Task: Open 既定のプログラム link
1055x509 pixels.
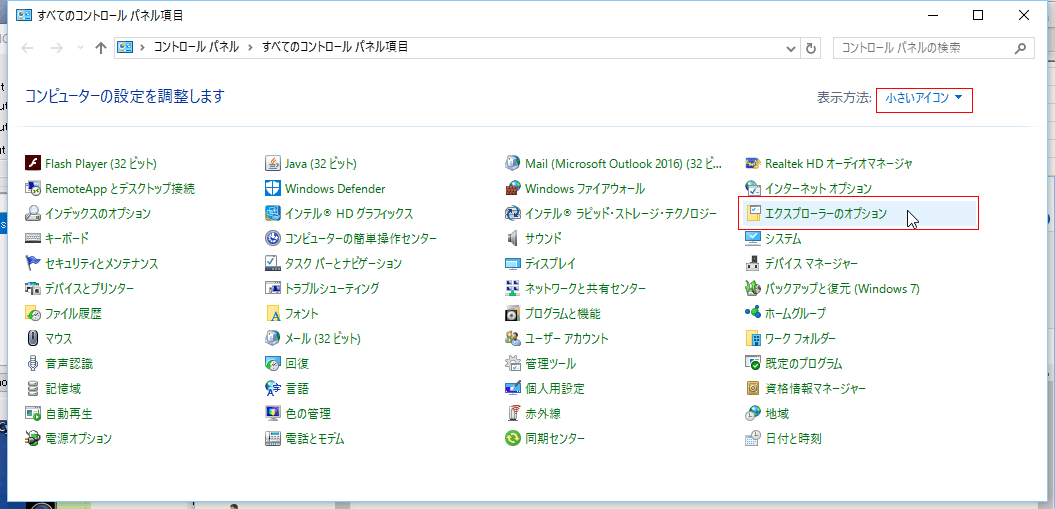Action: point(803,364)
